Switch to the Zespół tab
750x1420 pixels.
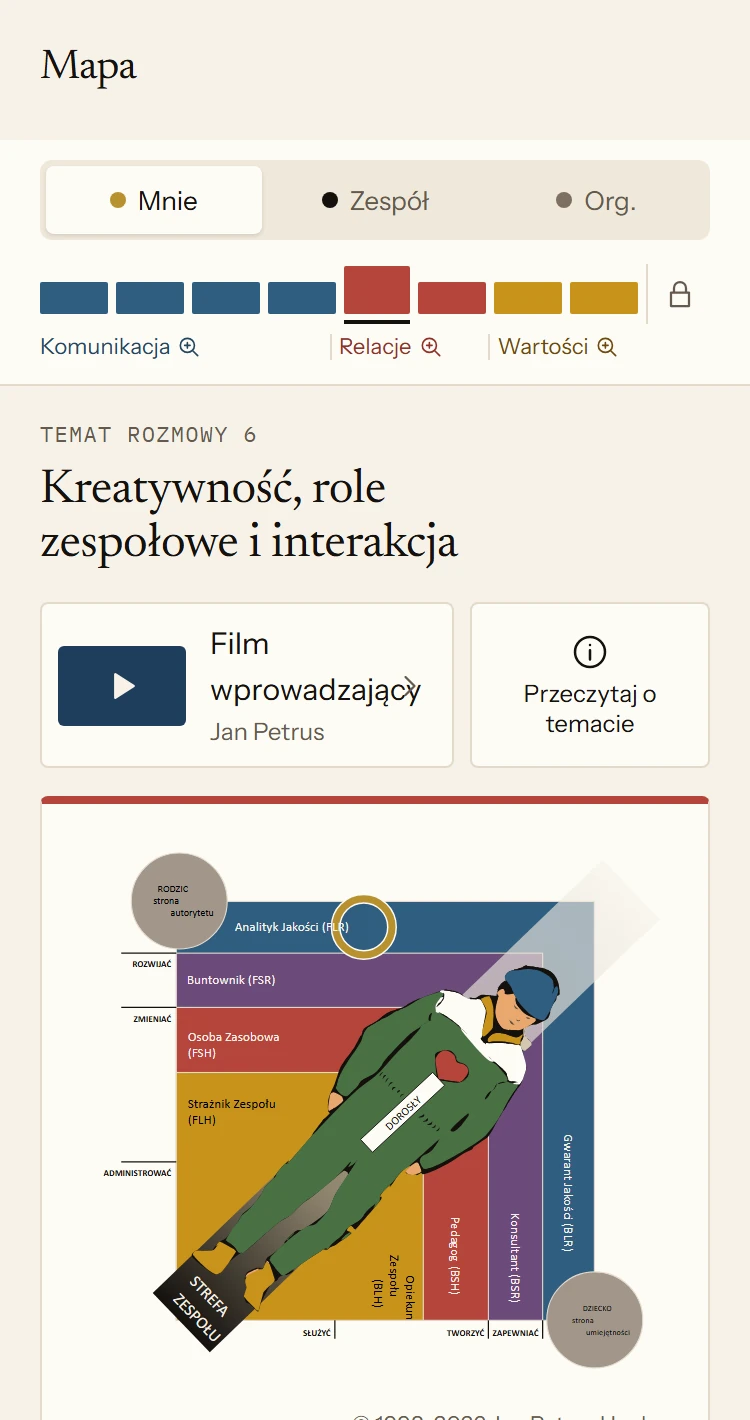click(376, 200)
